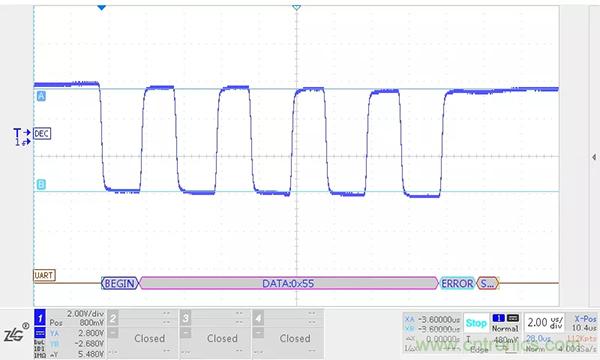
Task: Click the trigger level T arrow indicator
Action: [x=22, y=132]
